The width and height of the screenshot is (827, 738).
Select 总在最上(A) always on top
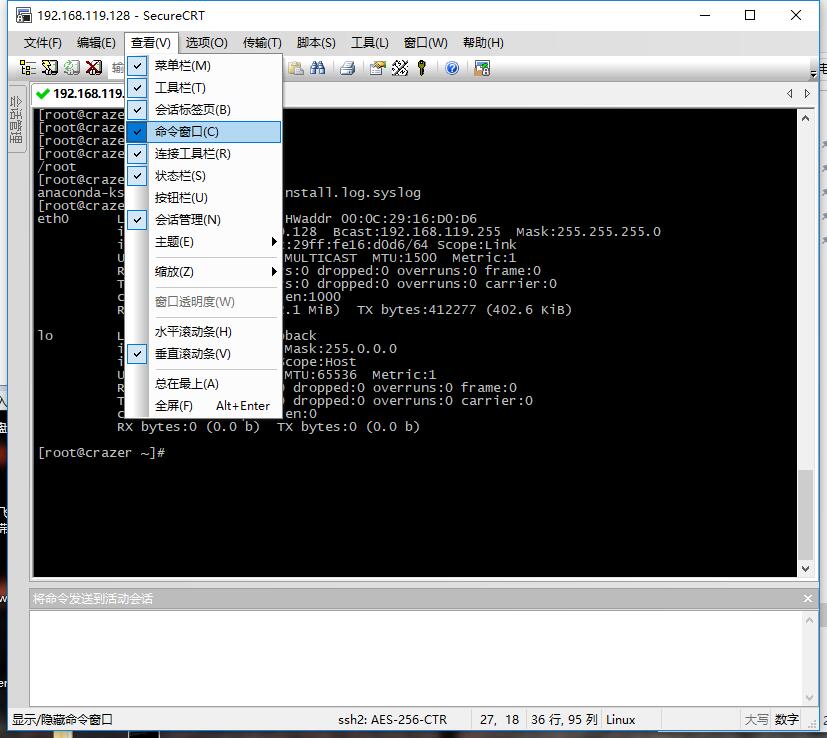pyautogui.click(x=203, y=384)
